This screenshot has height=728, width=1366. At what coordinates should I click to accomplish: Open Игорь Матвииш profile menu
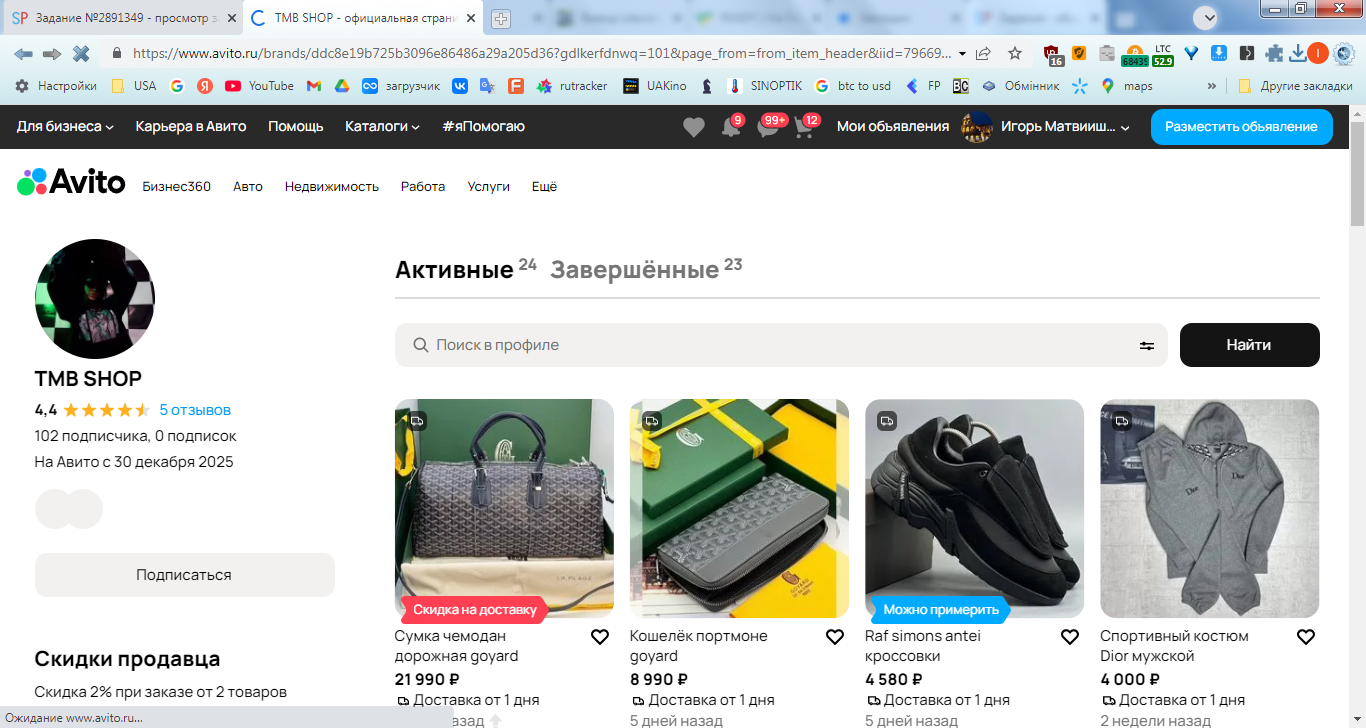pos(1046,127)
